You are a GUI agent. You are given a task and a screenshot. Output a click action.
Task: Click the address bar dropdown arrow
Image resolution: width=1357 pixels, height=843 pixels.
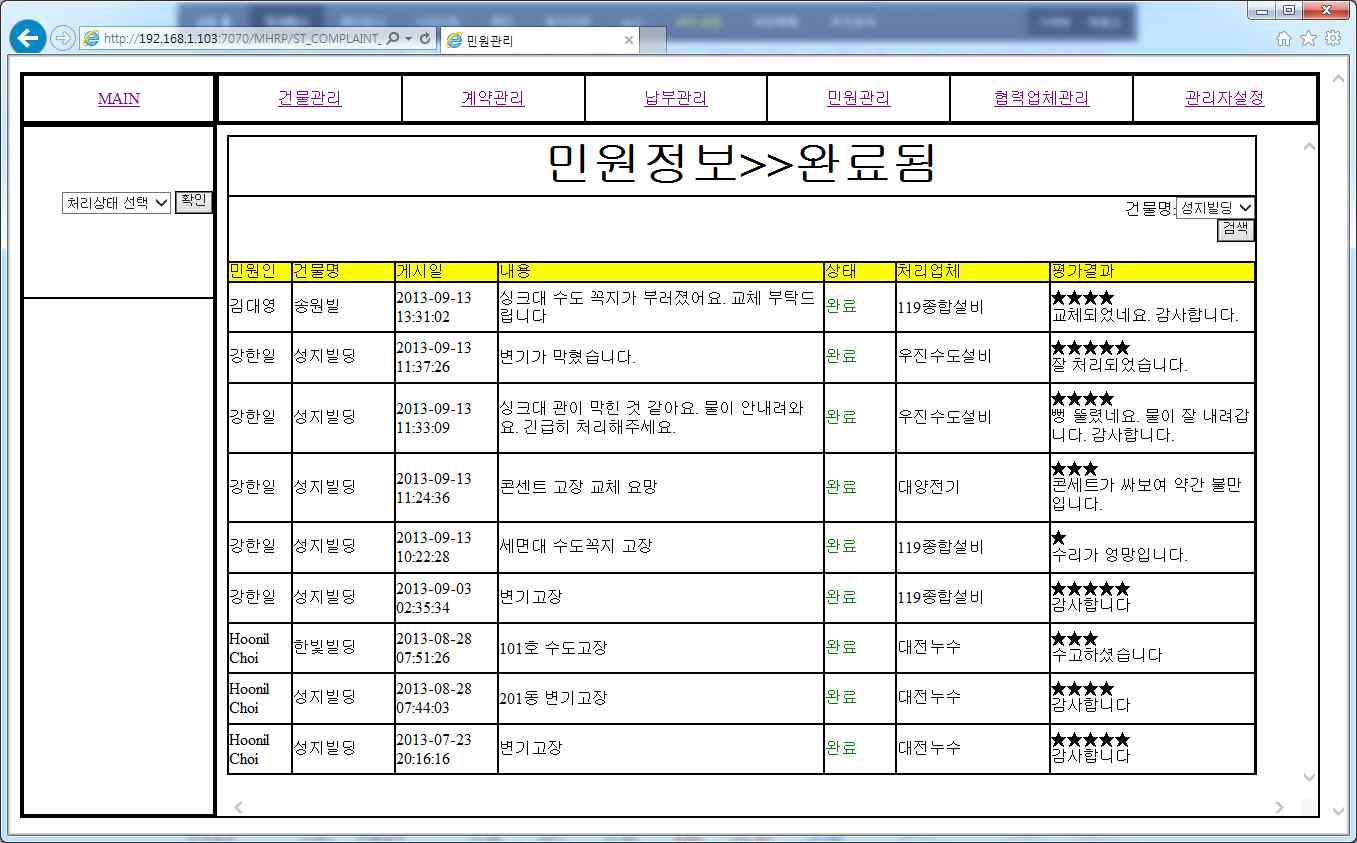(409, 38)
